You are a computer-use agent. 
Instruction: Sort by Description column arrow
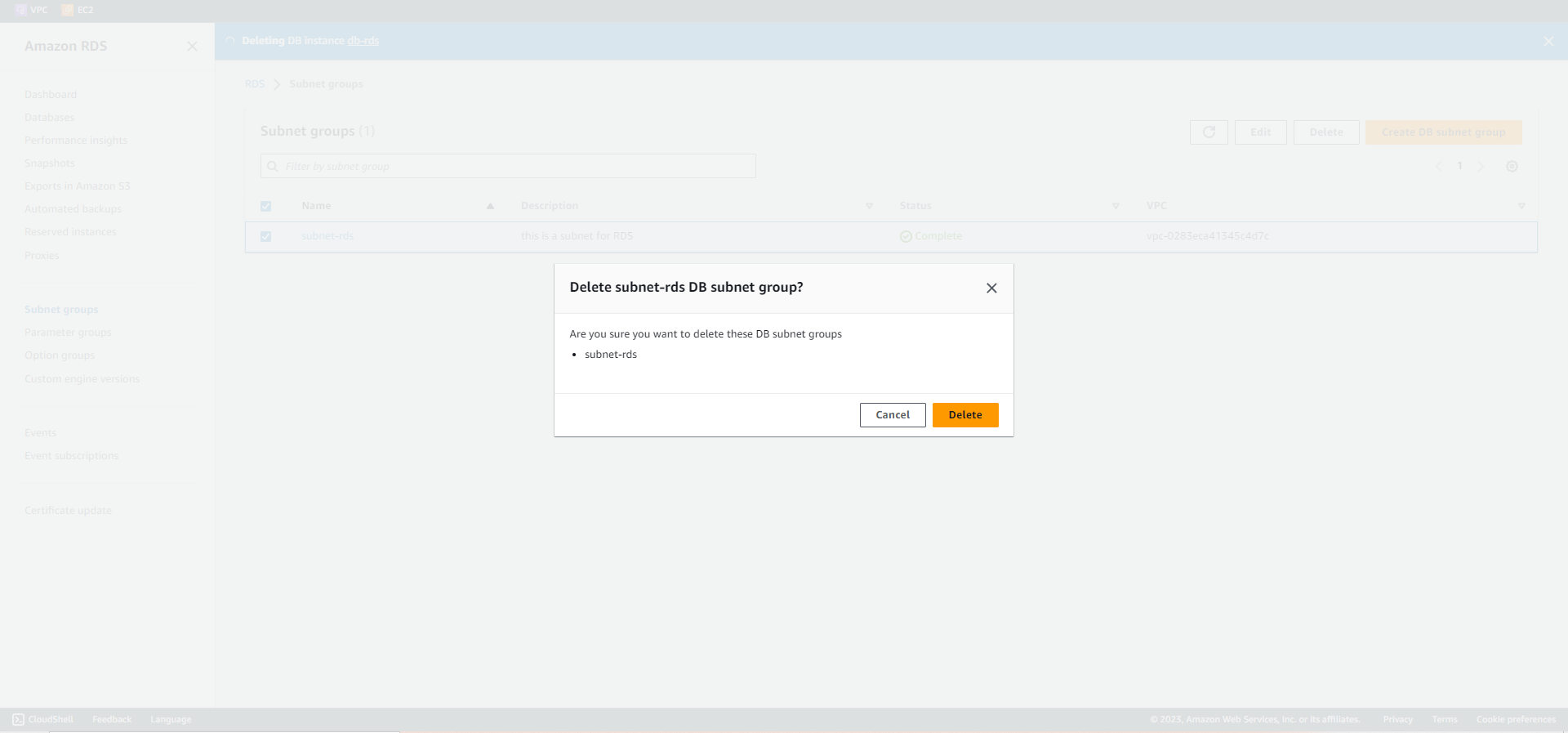coord(869,207)
